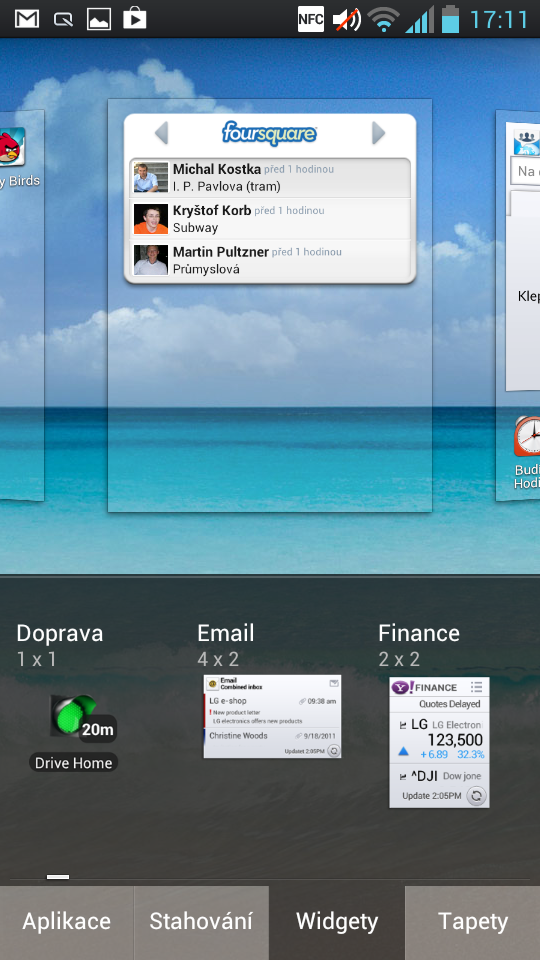Tap the picture notification icon in status bar
The image size is (540, 960).
[99, 19]
